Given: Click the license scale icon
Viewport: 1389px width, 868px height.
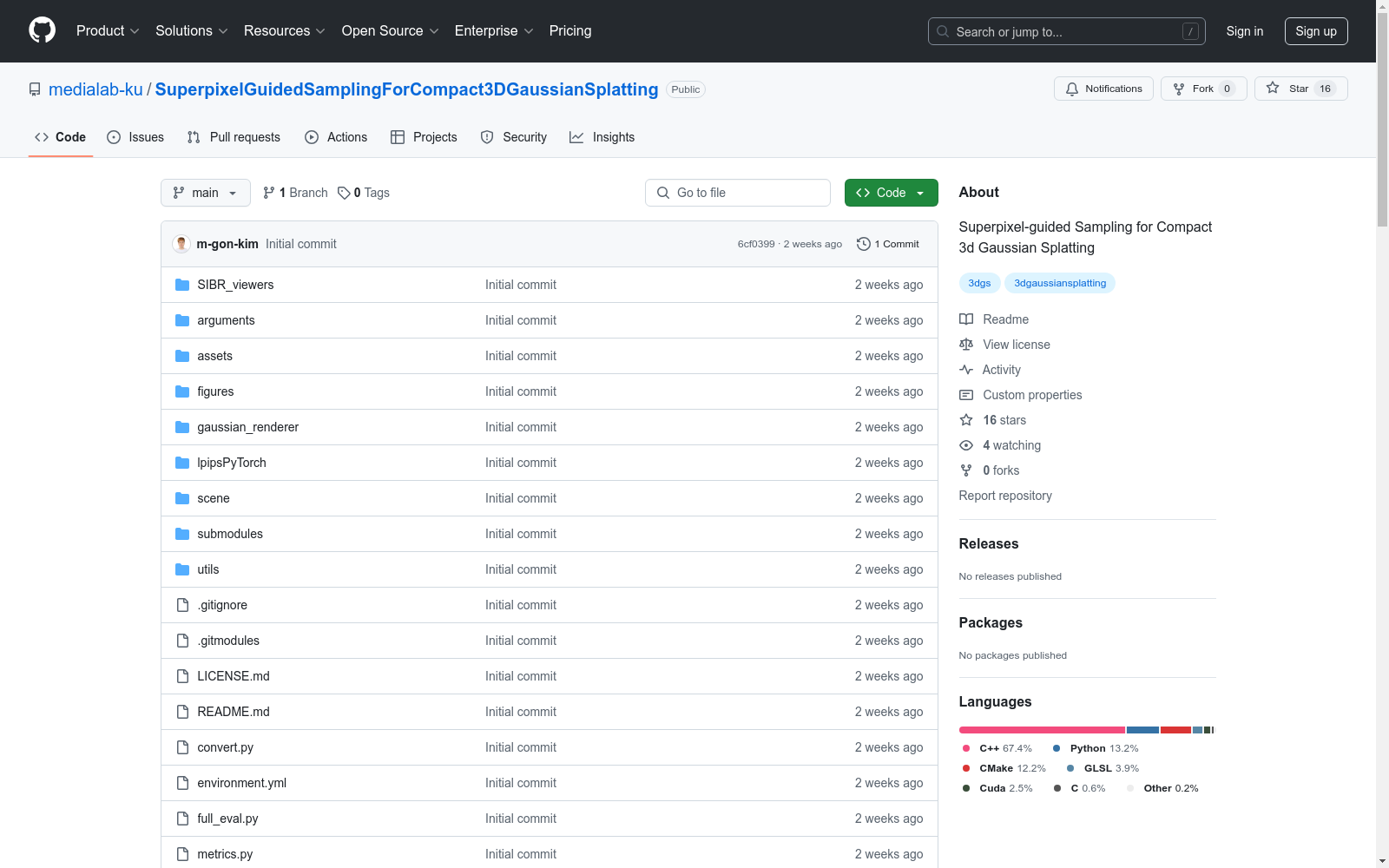Looking at the screenshot, I should click(966, 345).
